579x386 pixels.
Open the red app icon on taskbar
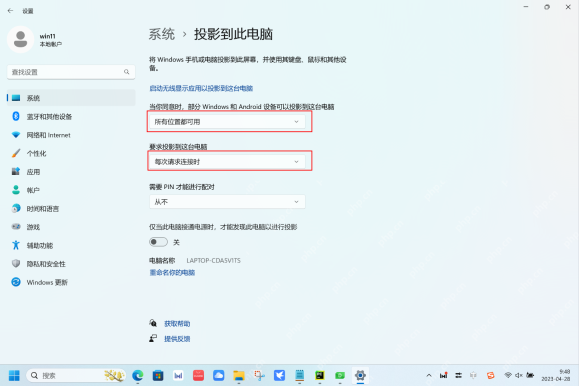coord(198,376)
